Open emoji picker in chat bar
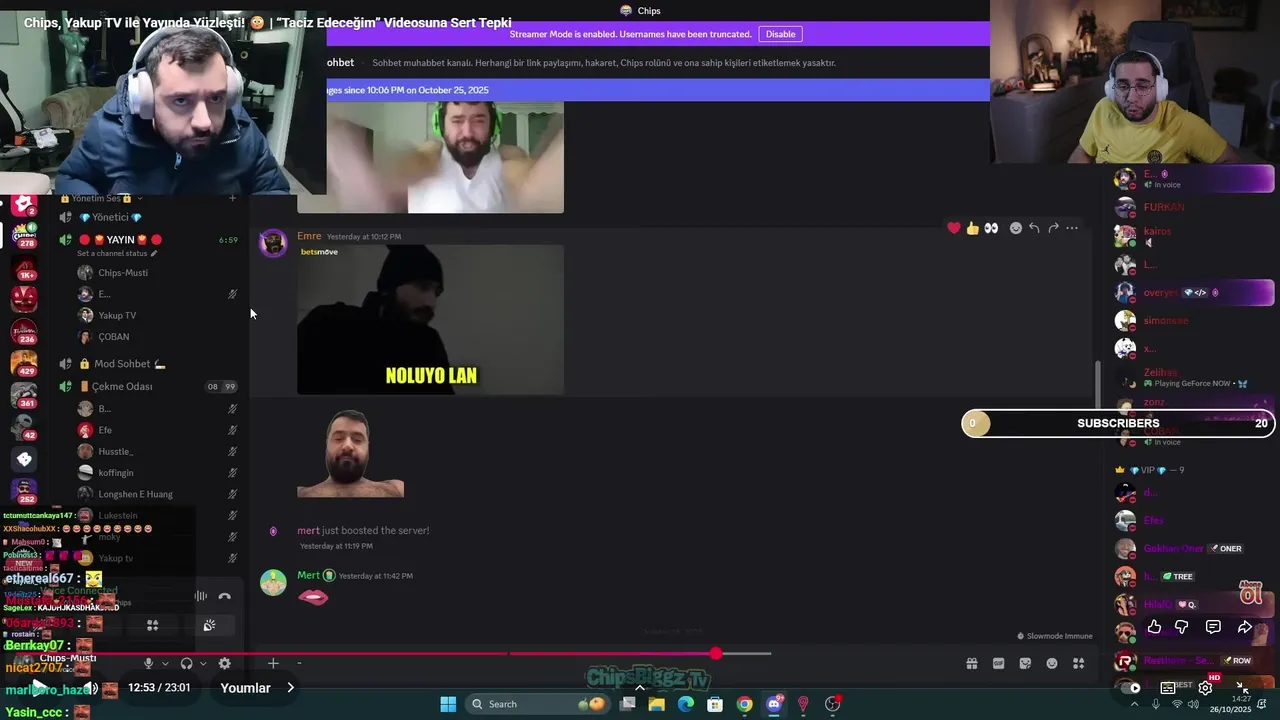 (x=1052, y=663)
